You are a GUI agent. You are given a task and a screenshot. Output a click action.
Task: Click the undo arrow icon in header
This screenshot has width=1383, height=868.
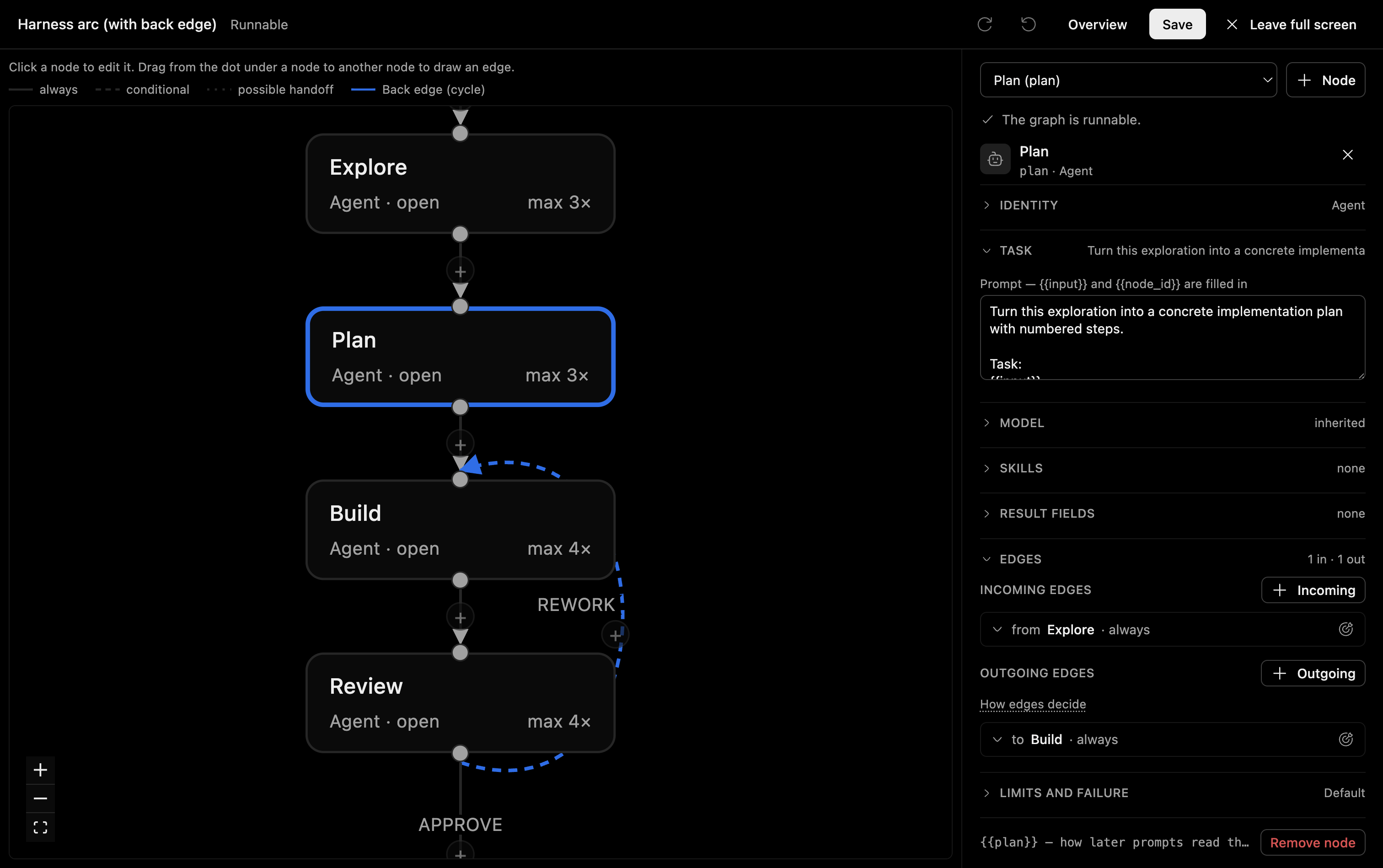pyautogui.click(x=1028, y=24)
